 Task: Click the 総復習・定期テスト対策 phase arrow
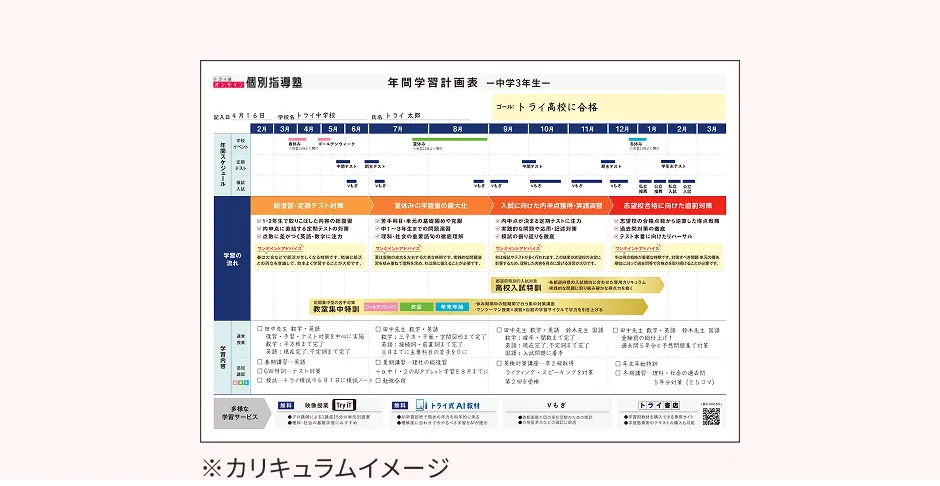click(311, 206)
